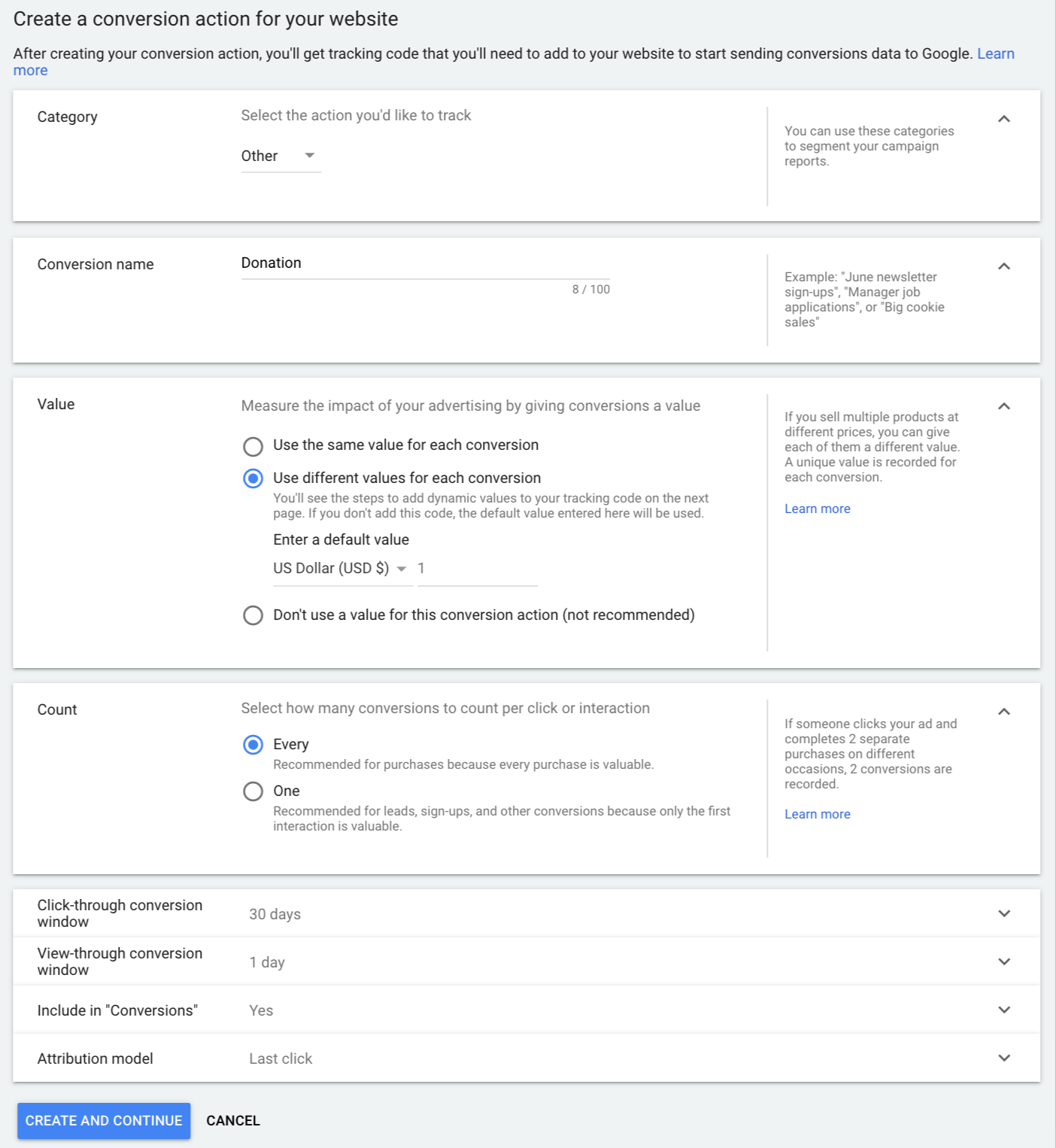Select "Use the same value for each conversion"
This screenshot has width=1056, height=1148.
coord(253,446)
